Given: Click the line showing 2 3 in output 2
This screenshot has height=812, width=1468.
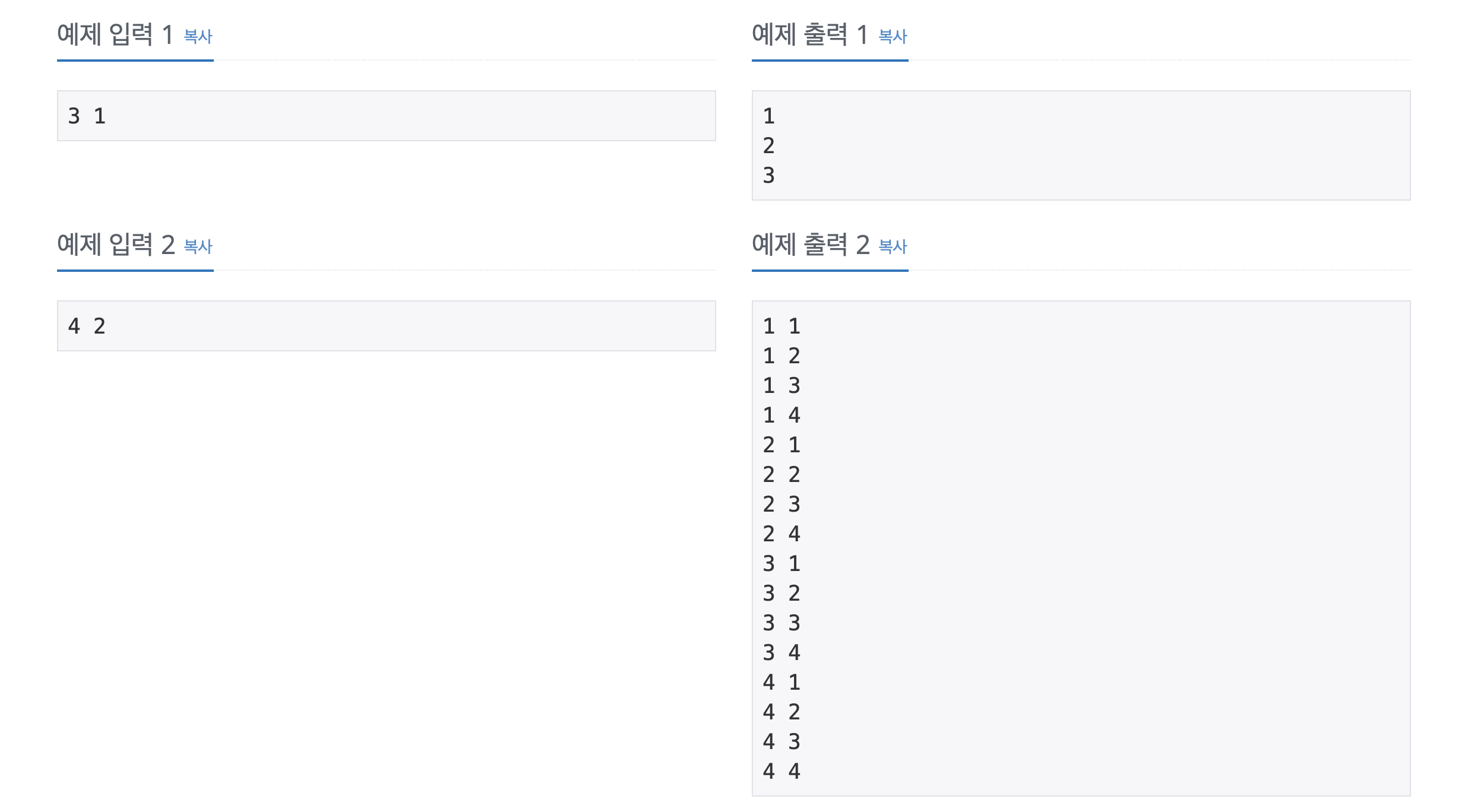Looking at the screenshot, I should [x=782, y=504].
